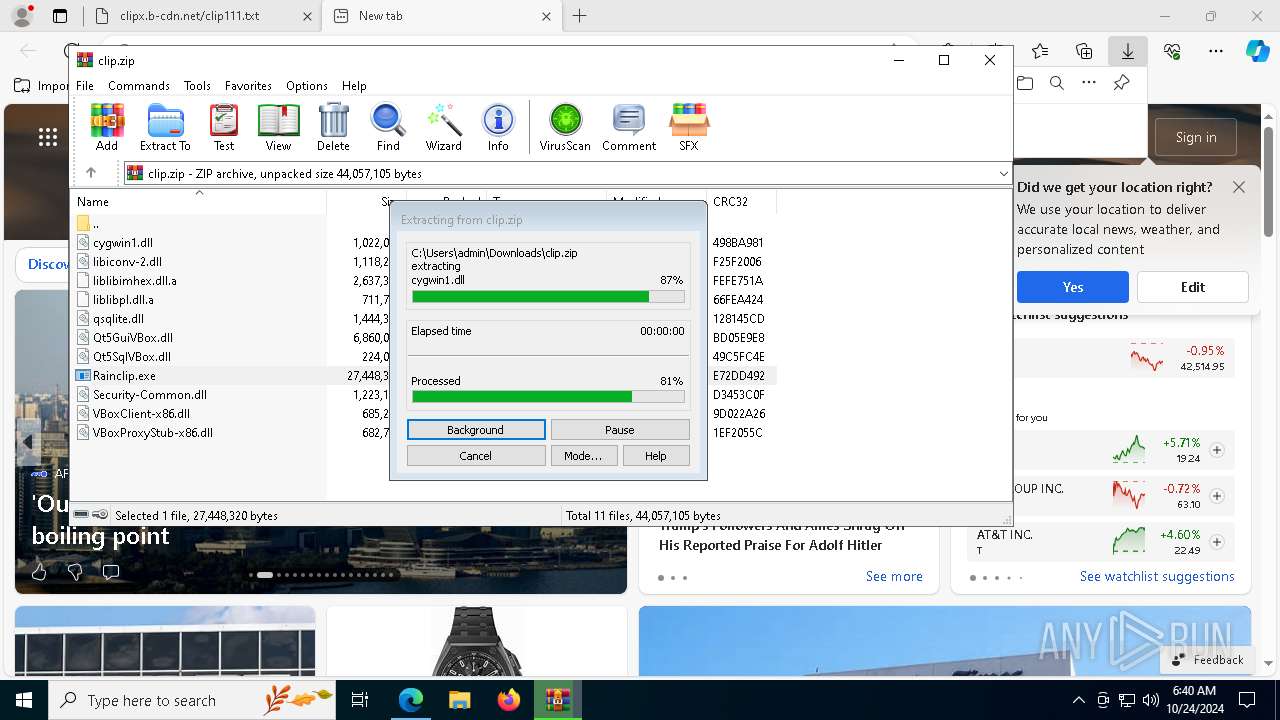Click See more under the Hitler headline
Screen dimensions: 1280x720
pyautogui.click(x=894, y=576)
